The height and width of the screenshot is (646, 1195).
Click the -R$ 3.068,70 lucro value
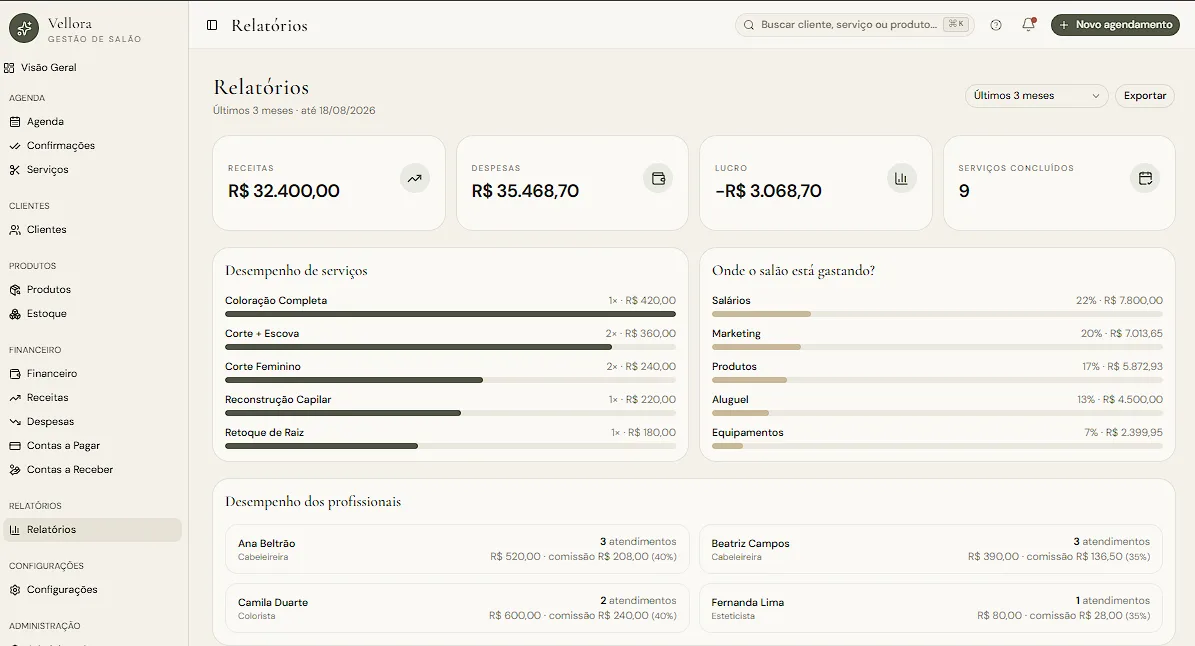[x=768, y=191]
